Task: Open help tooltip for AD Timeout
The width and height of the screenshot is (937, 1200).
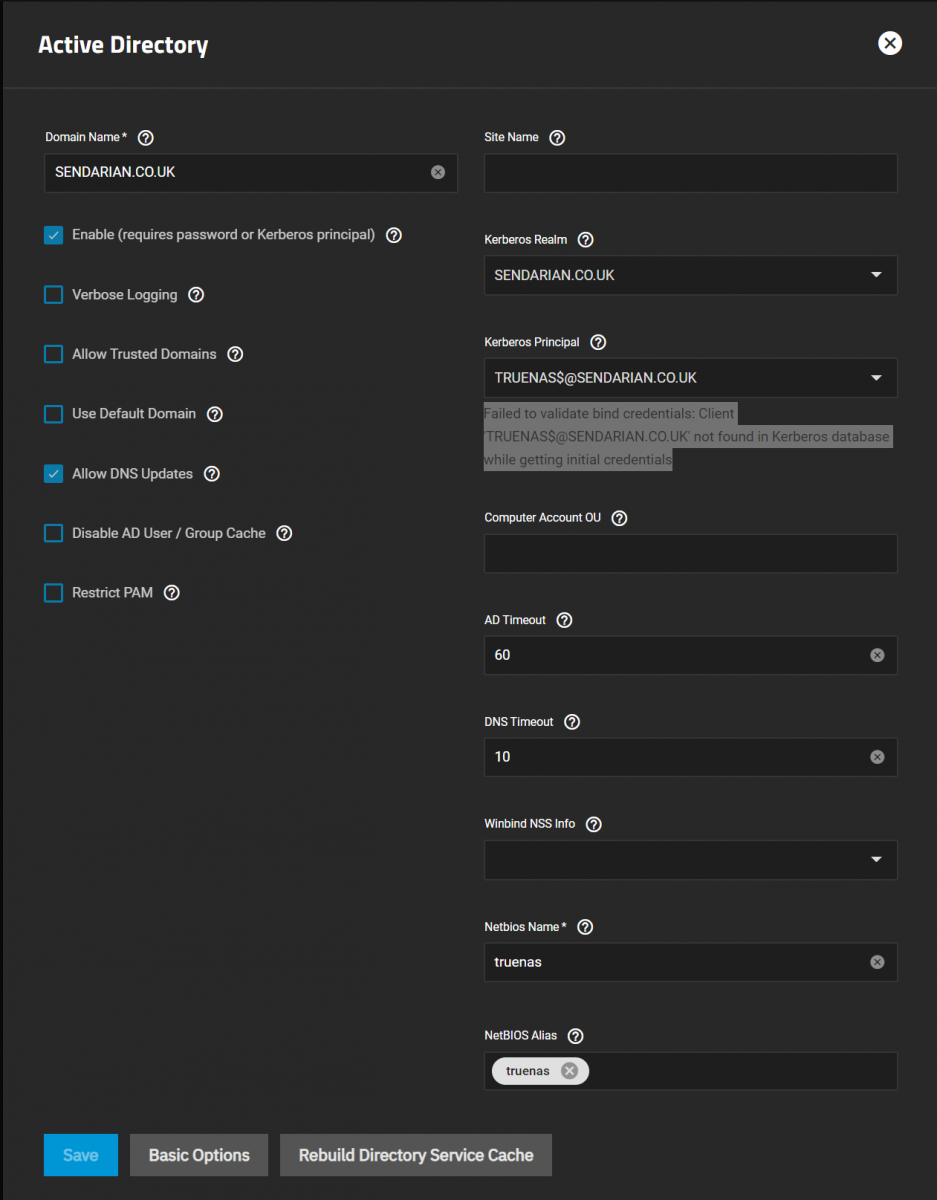Action: tap(564, 620)
